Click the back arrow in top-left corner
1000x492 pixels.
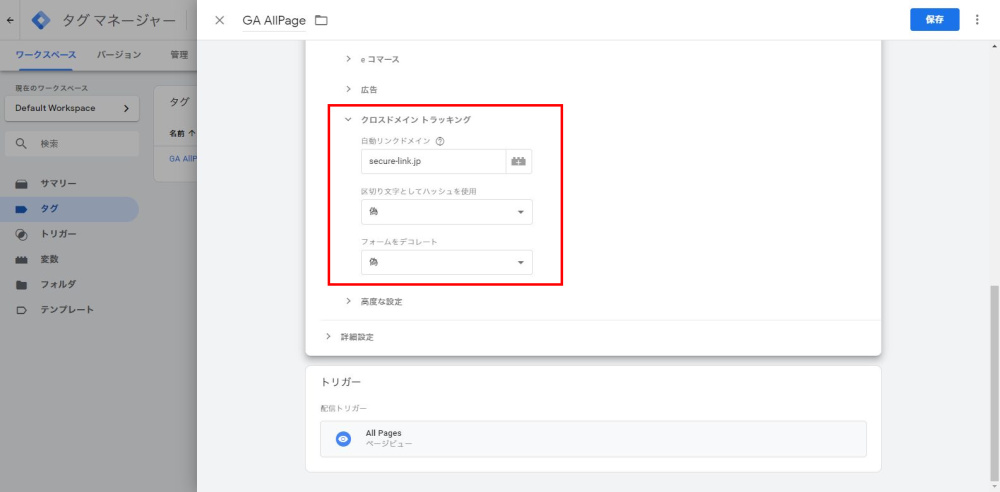11,20
